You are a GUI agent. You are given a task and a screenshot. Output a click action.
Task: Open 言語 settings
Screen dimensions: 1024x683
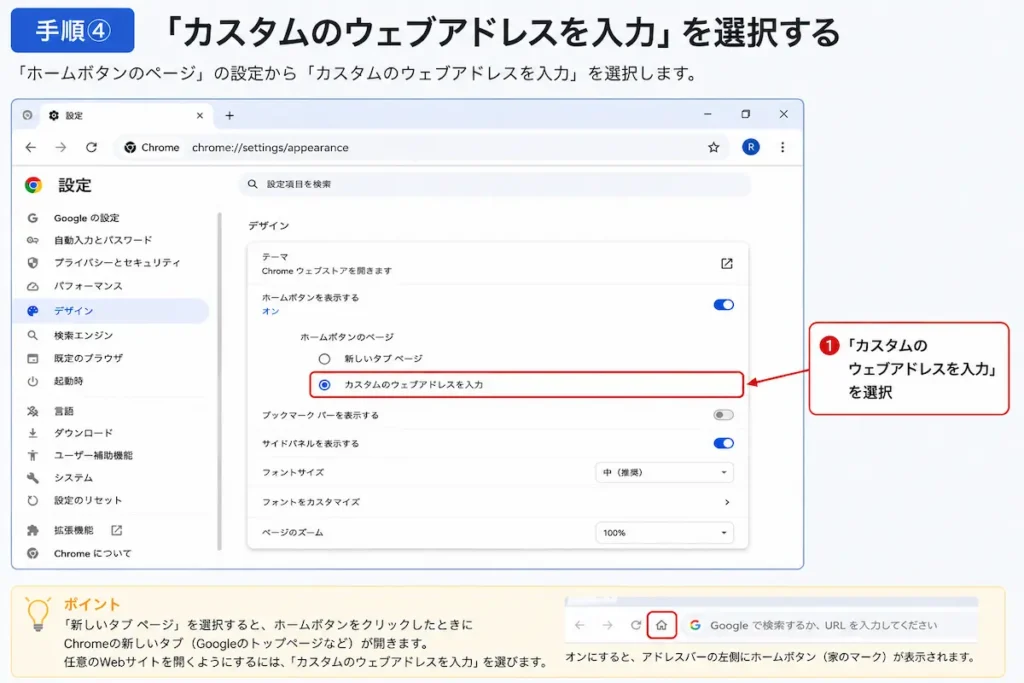(64, 411)
